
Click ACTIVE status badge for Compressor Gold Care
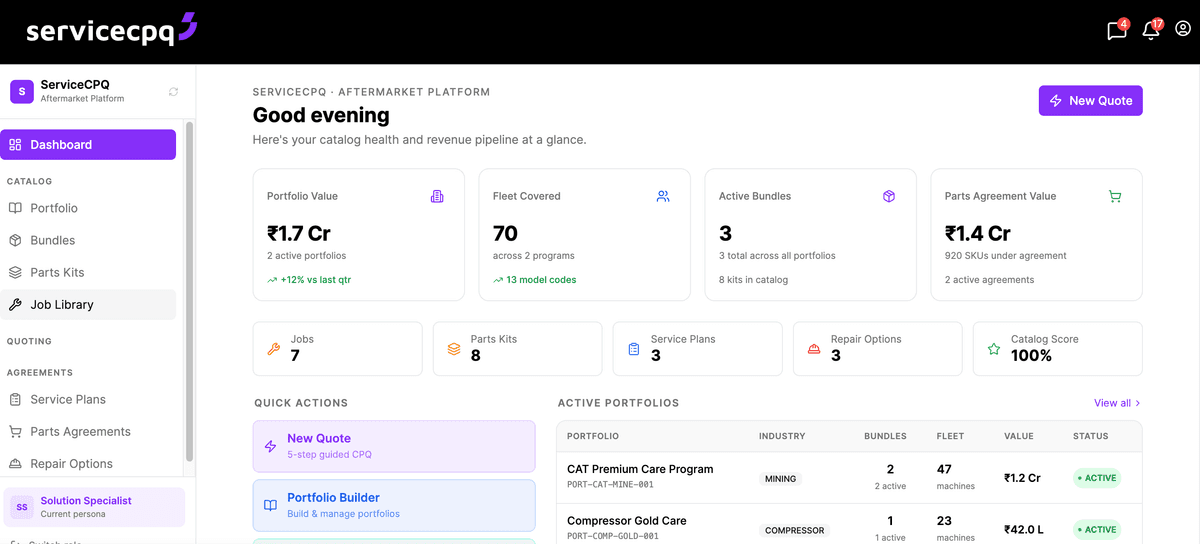tap(1097, 530)
